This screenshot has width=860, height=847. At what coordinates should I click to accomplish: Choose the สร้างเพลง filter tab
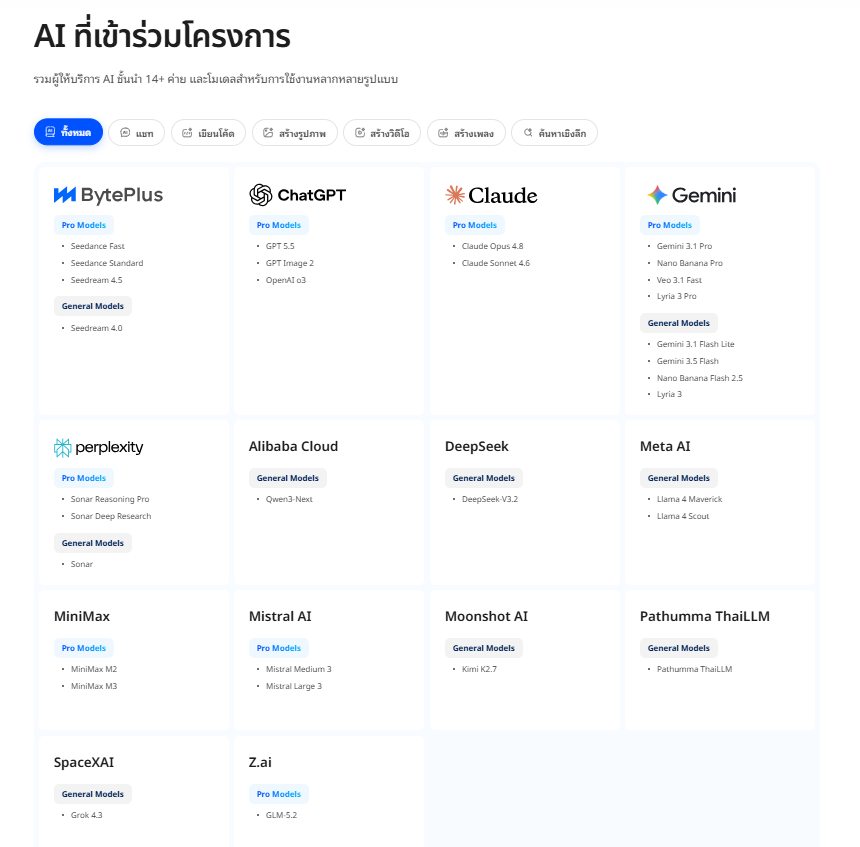tap(466, 133)
